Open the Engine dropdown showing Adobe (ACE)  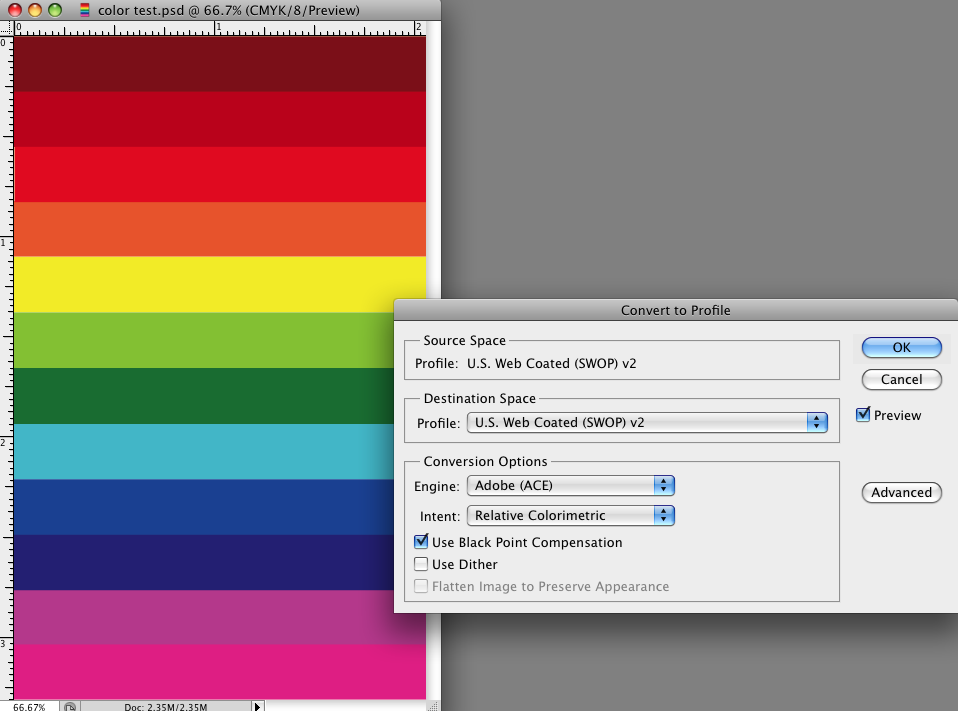pos(571,486)
